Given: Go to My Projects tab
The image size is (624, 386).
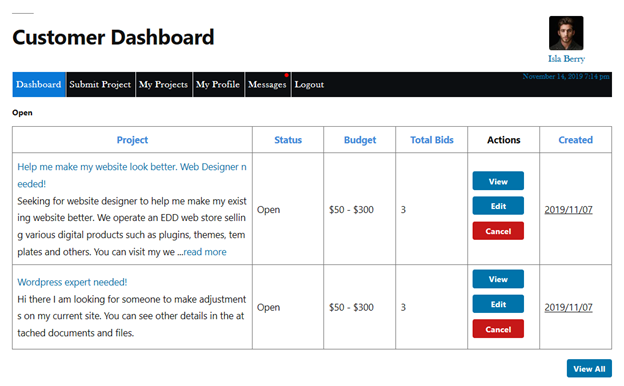Looking at the screenshot, I should coord(164,84).
